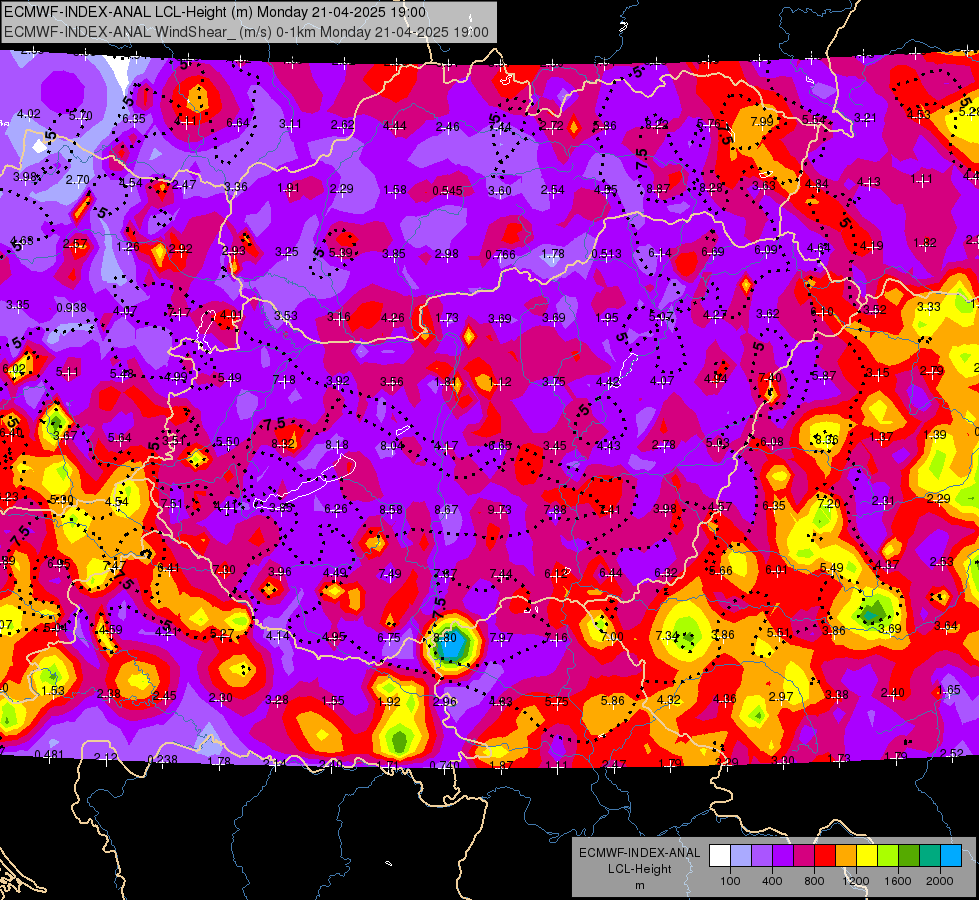979x900 pixels.
Task: Click the yellow legend swatch
Action: [x=867, y=856]
